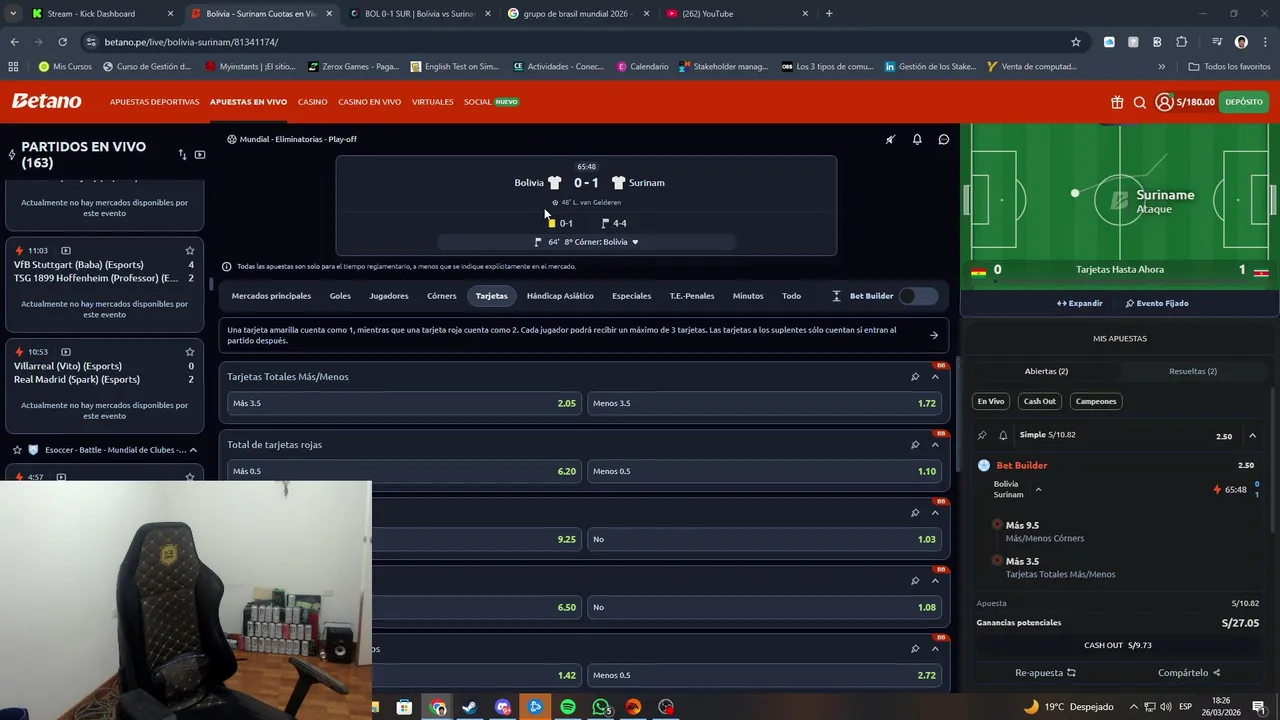Select the Campeones filter chip
This screenshot has width=1280, height=720.
1096,401
